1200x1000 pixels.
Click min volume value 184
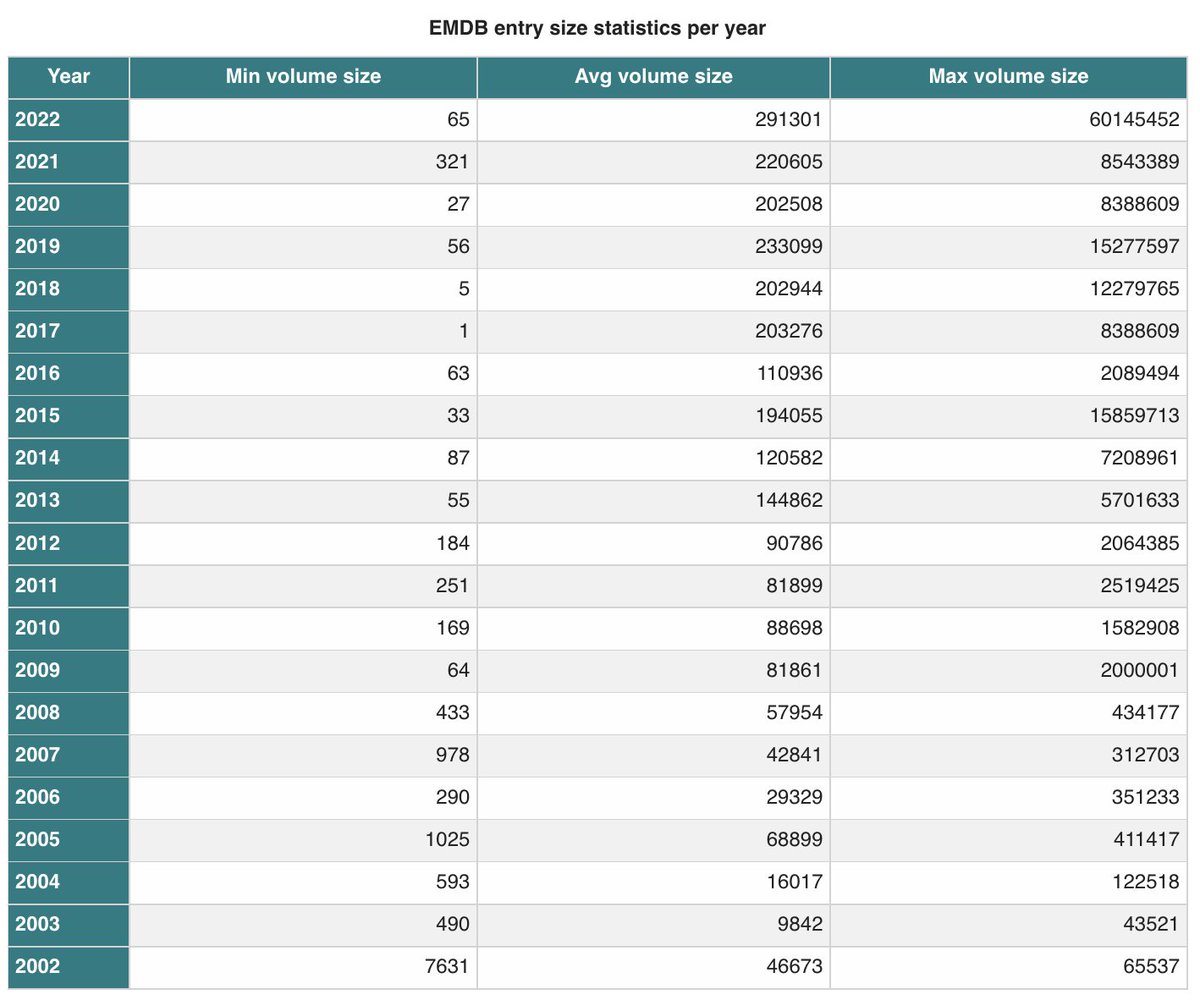pyautogui.click(x=452, y=544)
